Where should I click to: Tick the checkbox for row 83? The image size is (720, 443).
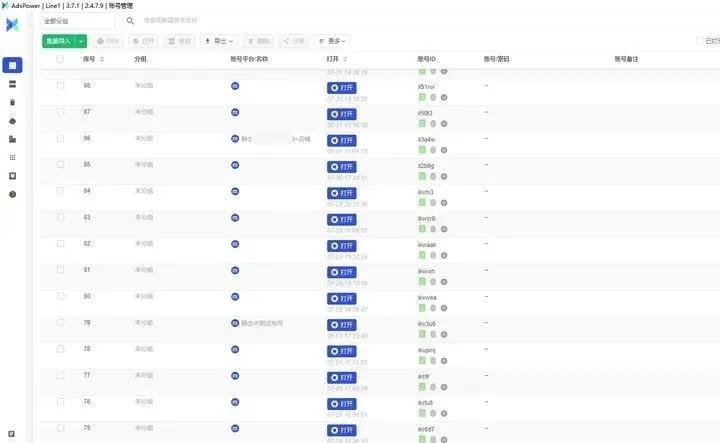coord(60,217)
